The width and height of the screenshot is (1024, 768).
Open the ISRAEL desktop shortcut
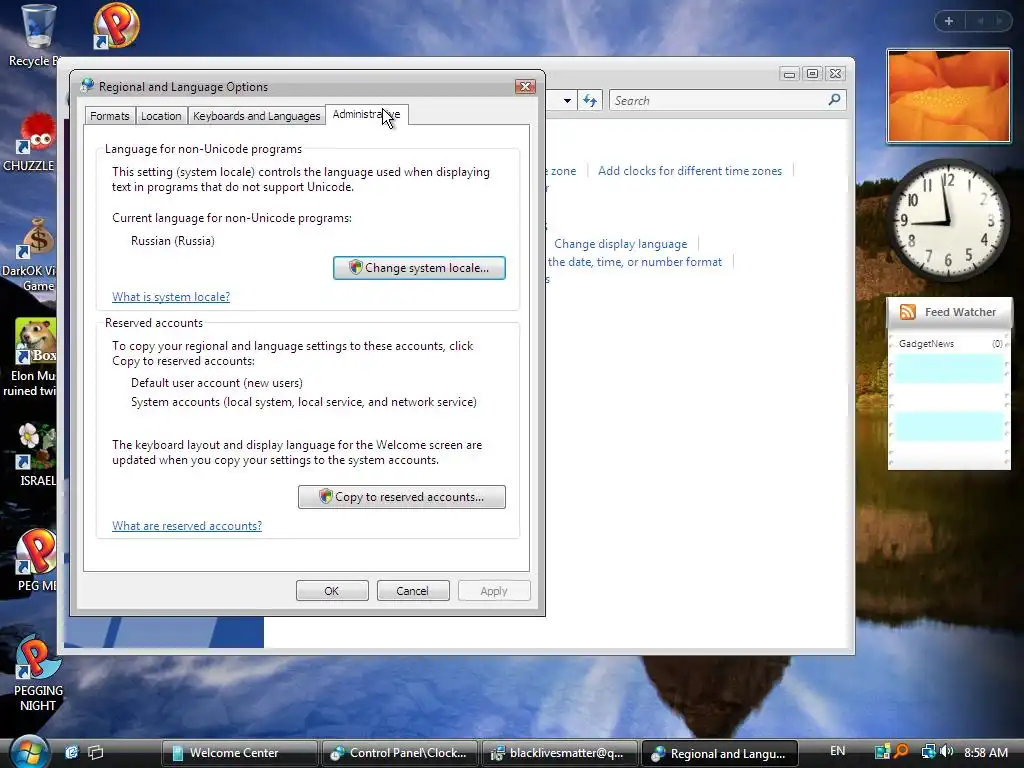click(x=34, y=455)
